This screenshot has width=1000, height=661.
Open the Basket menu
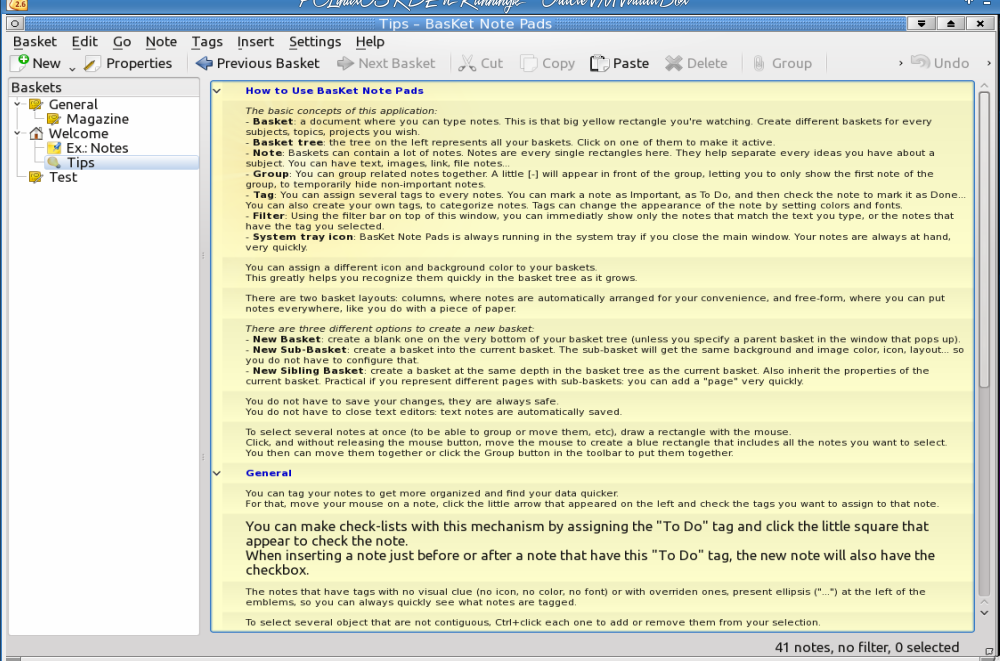tap(35, 42)
